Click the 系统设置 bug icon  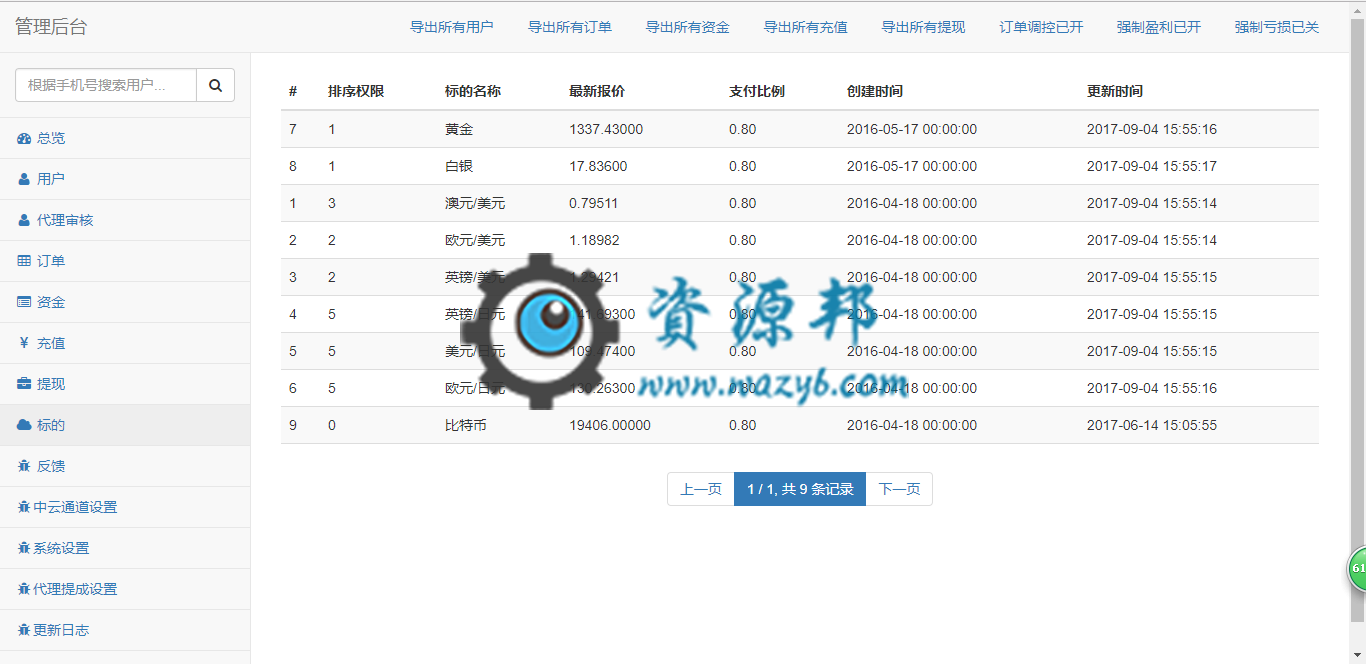pos(24,548)
